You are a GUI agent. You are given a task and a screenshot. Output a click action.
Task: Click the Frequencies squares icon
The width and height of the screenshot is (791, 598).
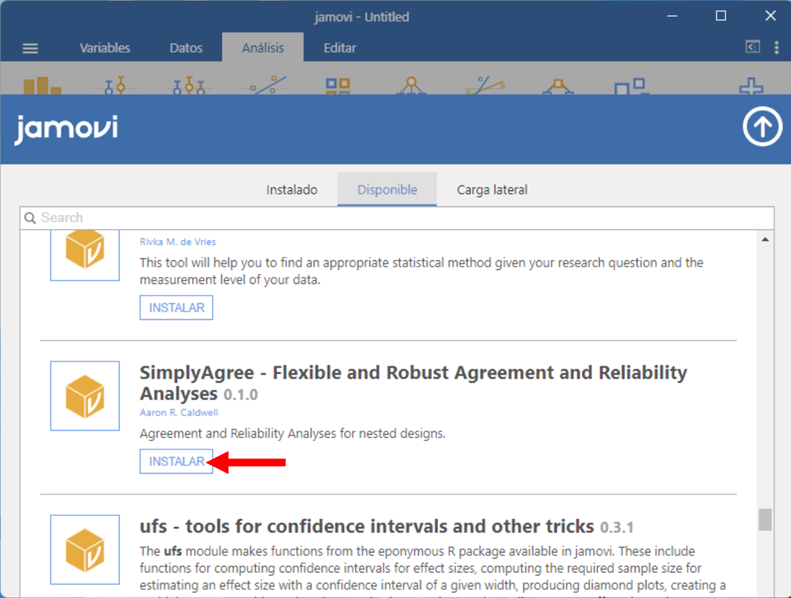pos(338,87)
